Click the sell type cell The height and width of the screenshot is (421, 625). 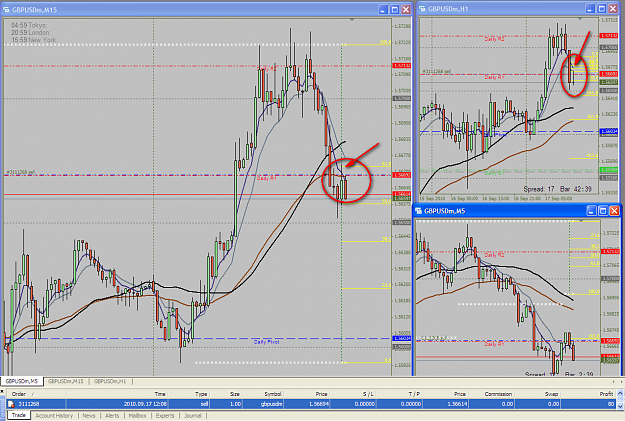click(x=204, y=404)
